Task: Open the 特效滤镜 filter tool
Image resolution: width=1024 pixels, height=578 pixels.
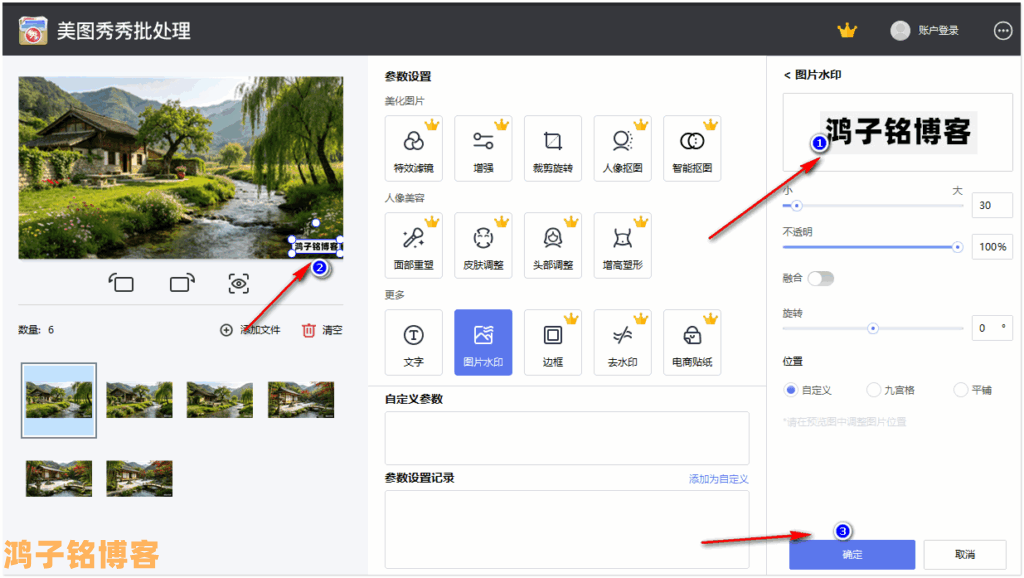Action: 413,148
